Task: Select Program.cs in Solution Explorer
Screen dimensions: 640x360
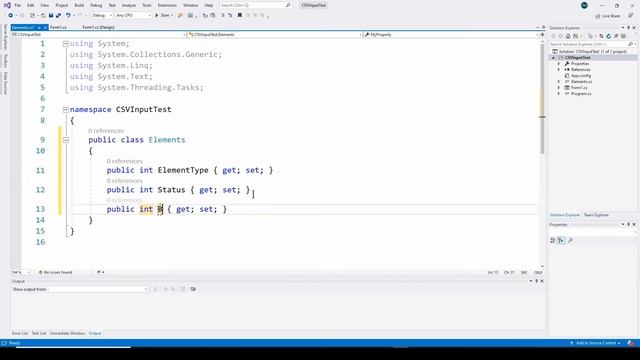Action: (x=581, y=94)
